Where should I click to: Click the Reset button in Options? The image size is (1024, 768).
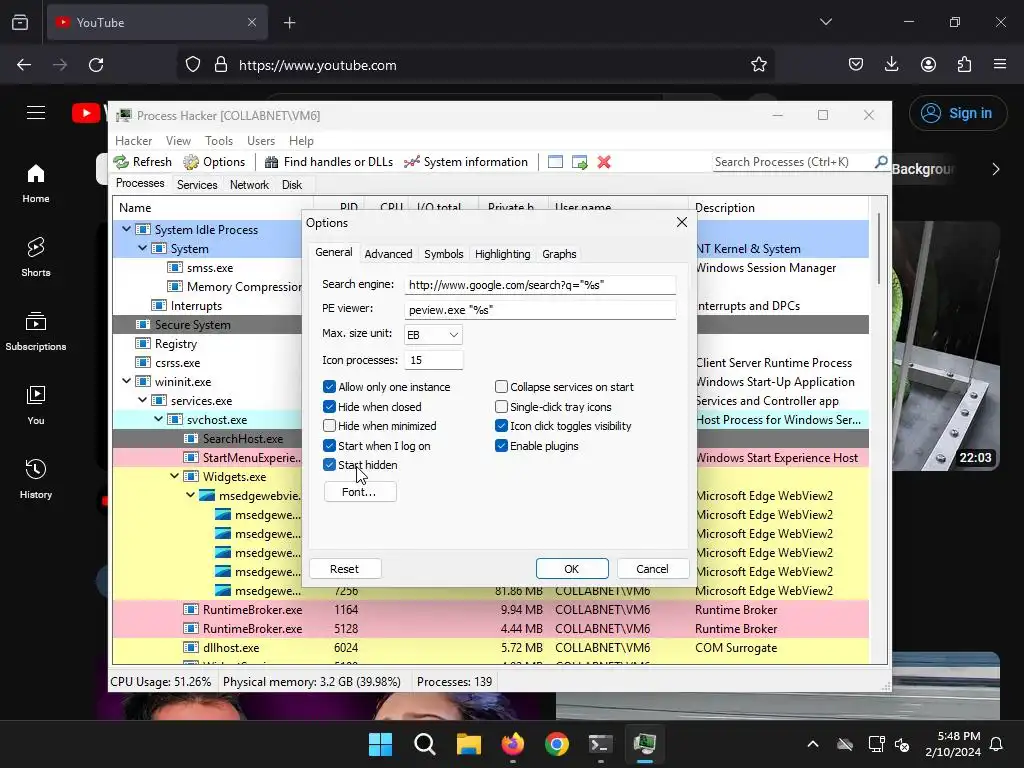pyautogui.click(x=344, y=569)
